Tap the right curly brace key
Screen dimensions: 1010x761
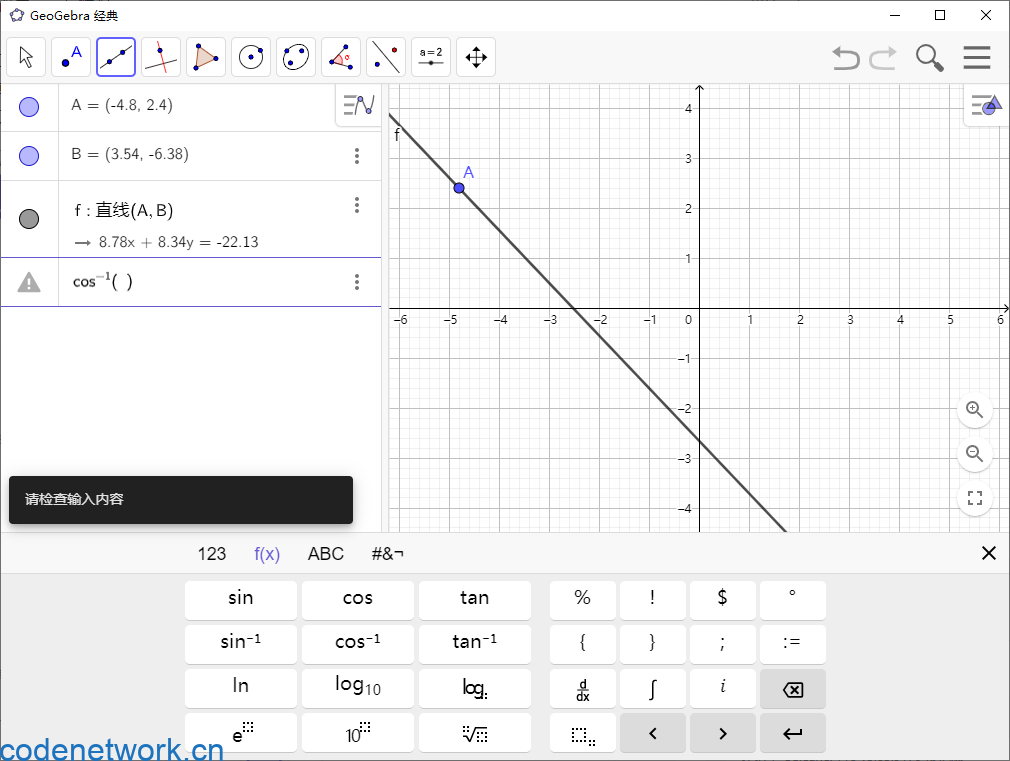(x=653, y=644)
